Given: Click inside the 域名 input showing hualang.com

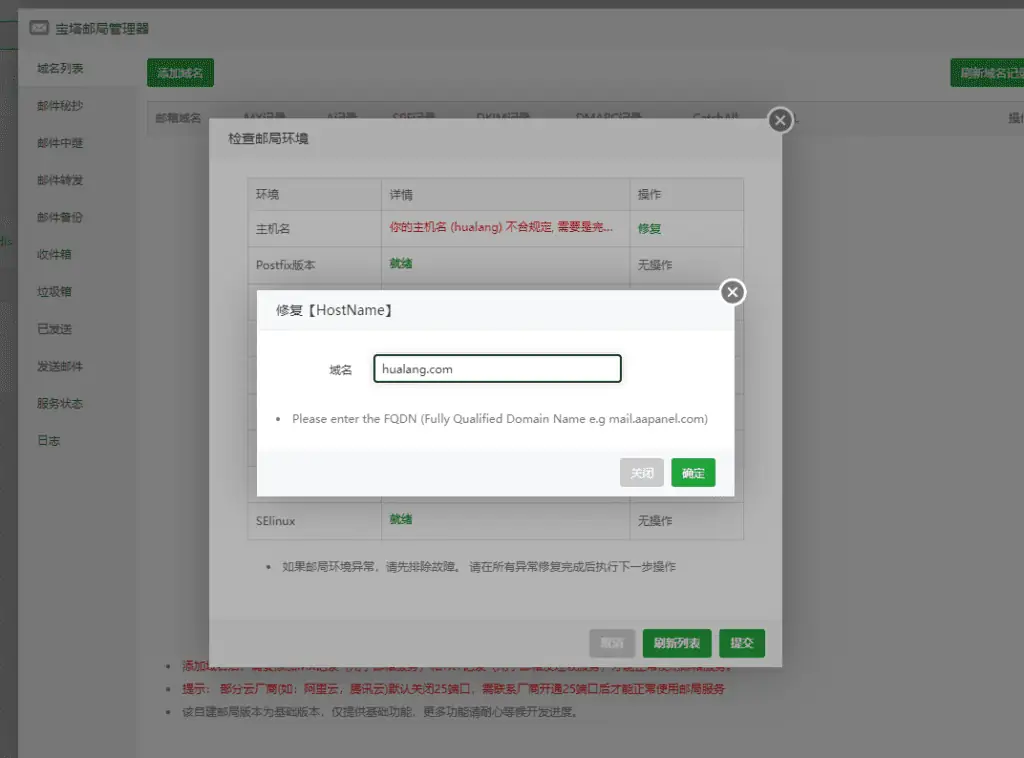Looking at the screenshot, I should coord(497,368).
